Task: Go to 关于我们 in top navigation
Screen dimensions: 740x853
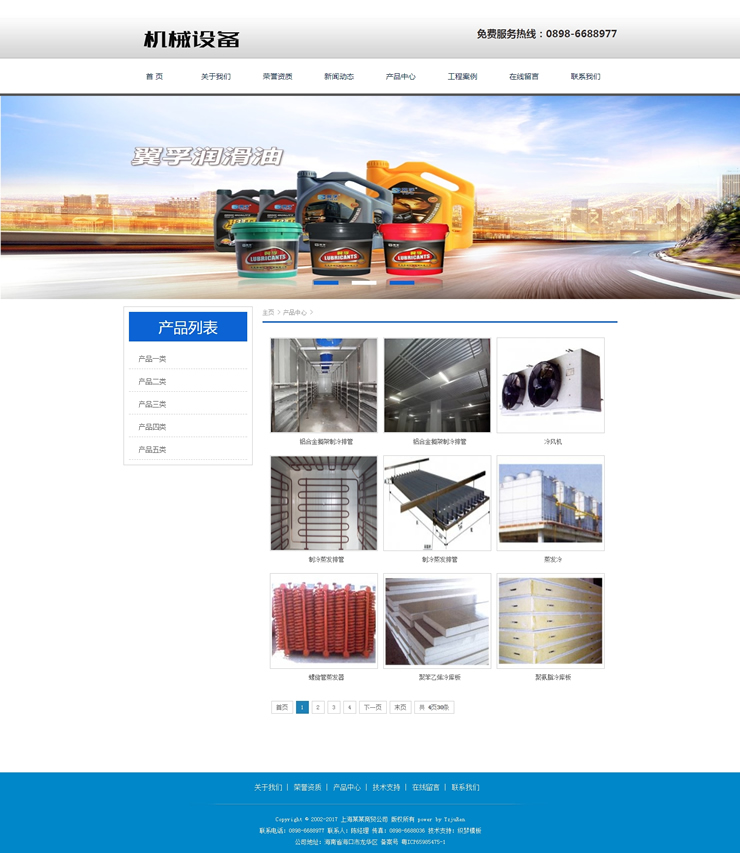Action: 215,76
